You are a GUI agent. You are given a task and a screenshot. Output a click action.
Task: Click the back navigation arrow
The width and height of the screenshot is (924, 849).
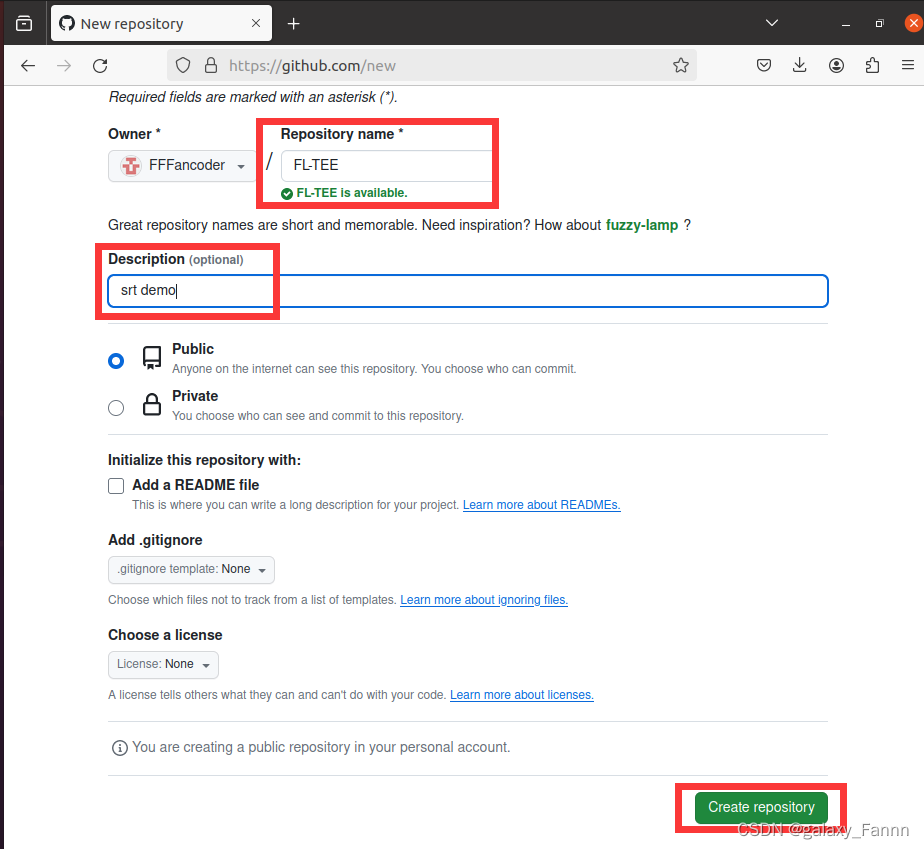(x=27, y=65)
